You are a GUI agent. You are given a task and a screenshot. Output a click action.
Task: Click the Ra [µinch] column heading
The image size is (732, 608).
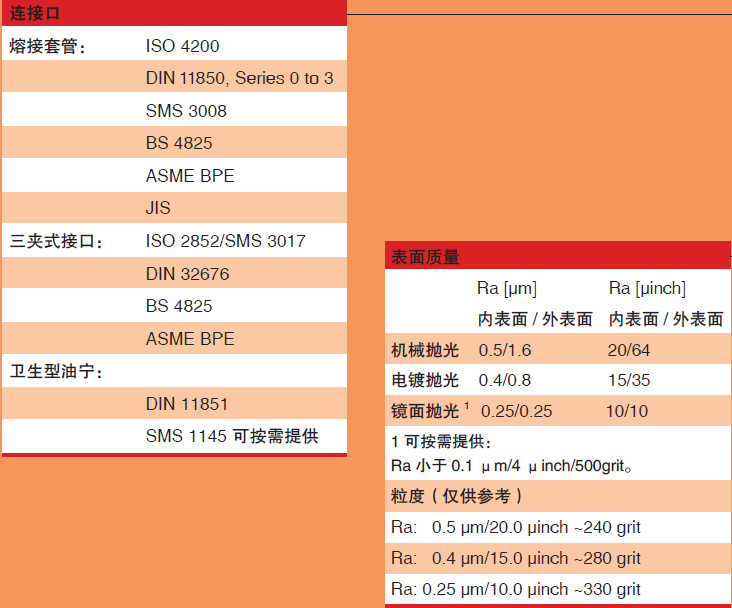[647, 288]
